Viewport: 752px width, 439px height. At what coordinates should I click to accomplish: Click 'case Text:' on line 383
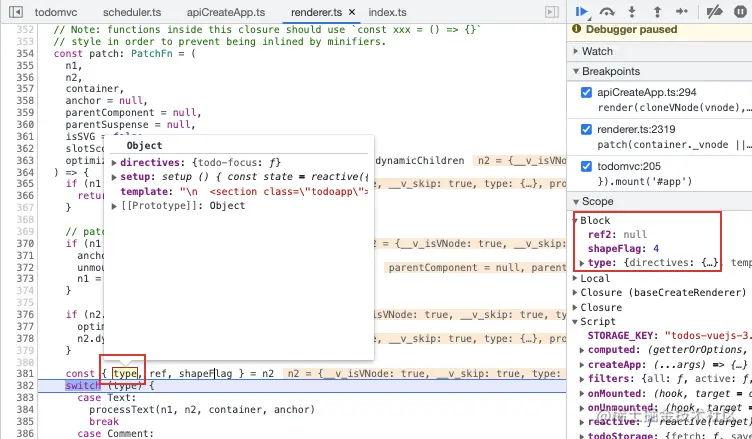pos(107,397)
